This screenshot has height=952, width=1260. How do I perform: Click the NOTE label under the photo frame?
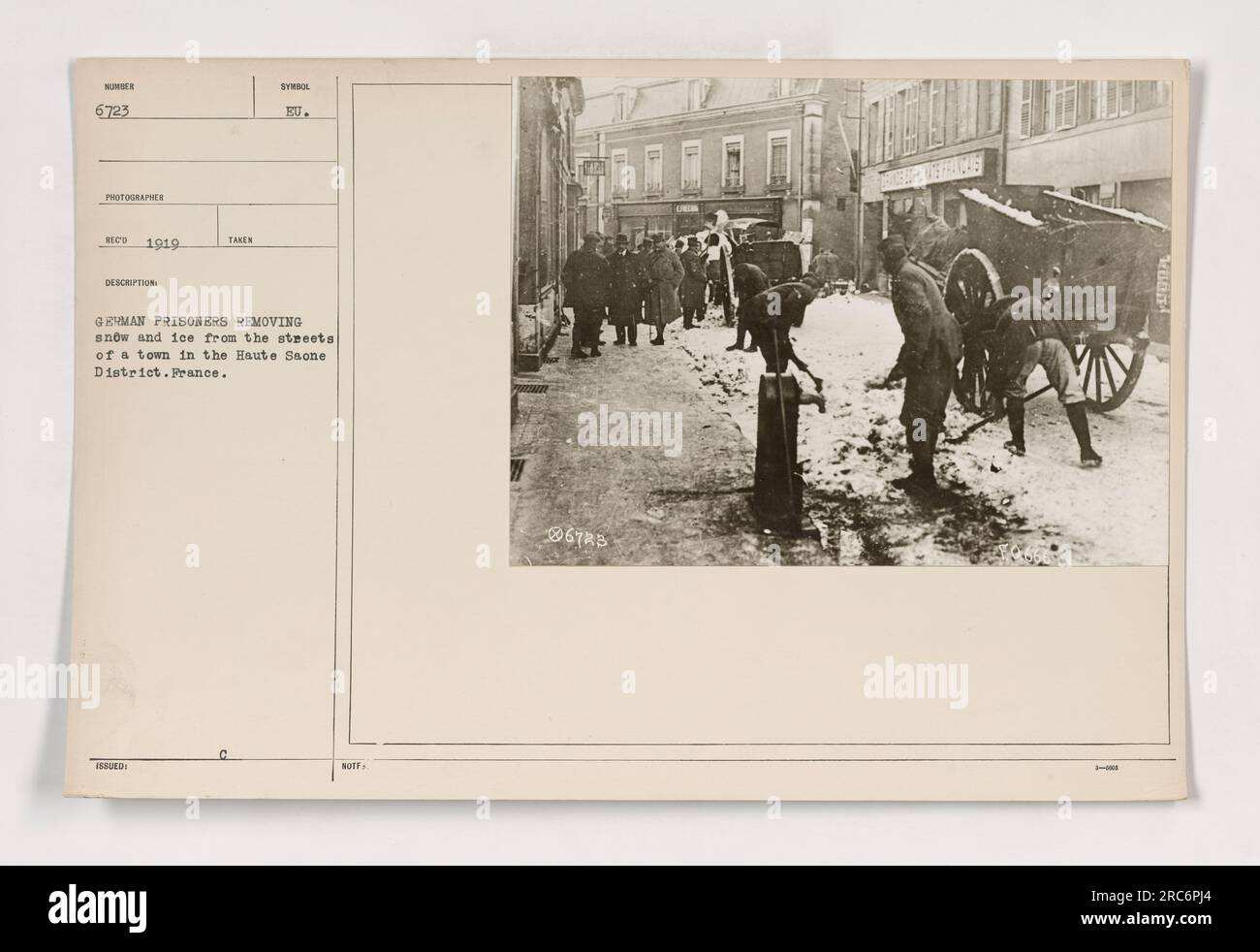[351, 764]
